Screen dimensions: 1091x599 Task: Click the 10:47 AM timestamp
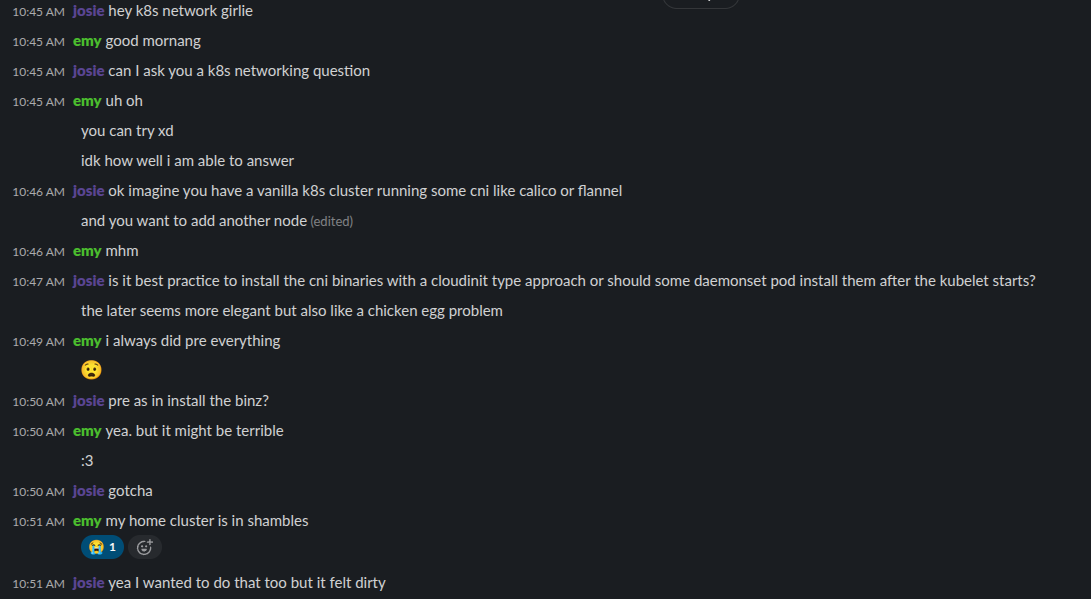(x=38, y=282)
